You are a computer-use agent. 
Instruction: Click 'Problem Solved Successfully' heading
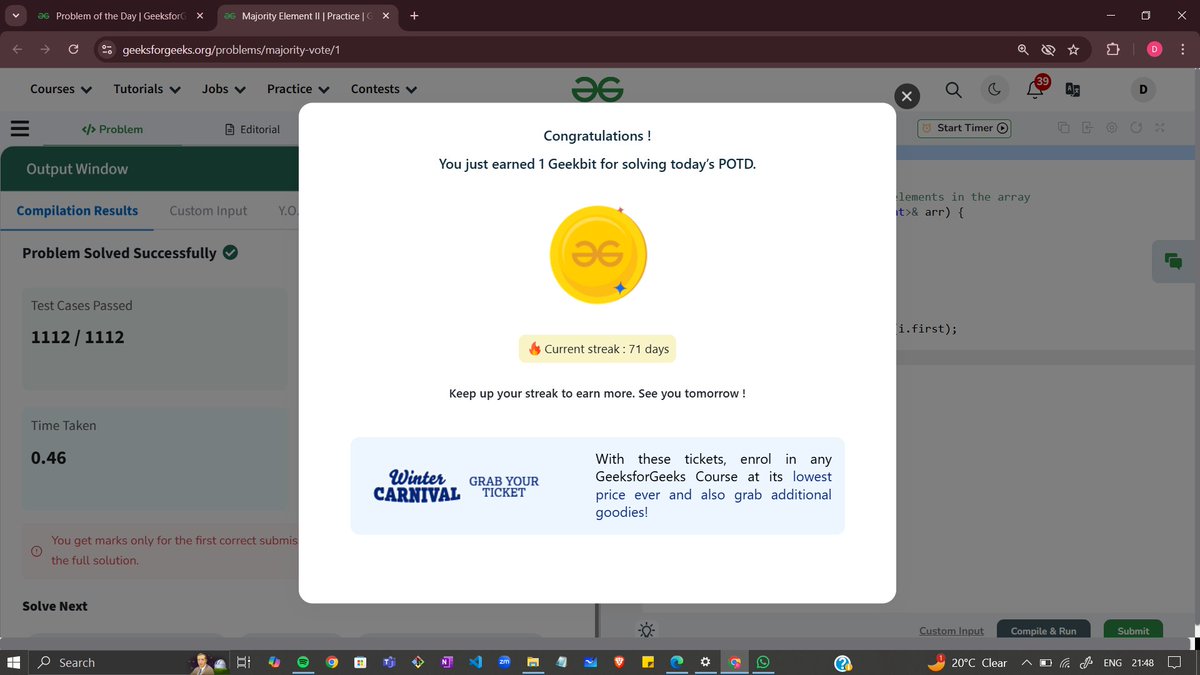click(x=119, y=253)
